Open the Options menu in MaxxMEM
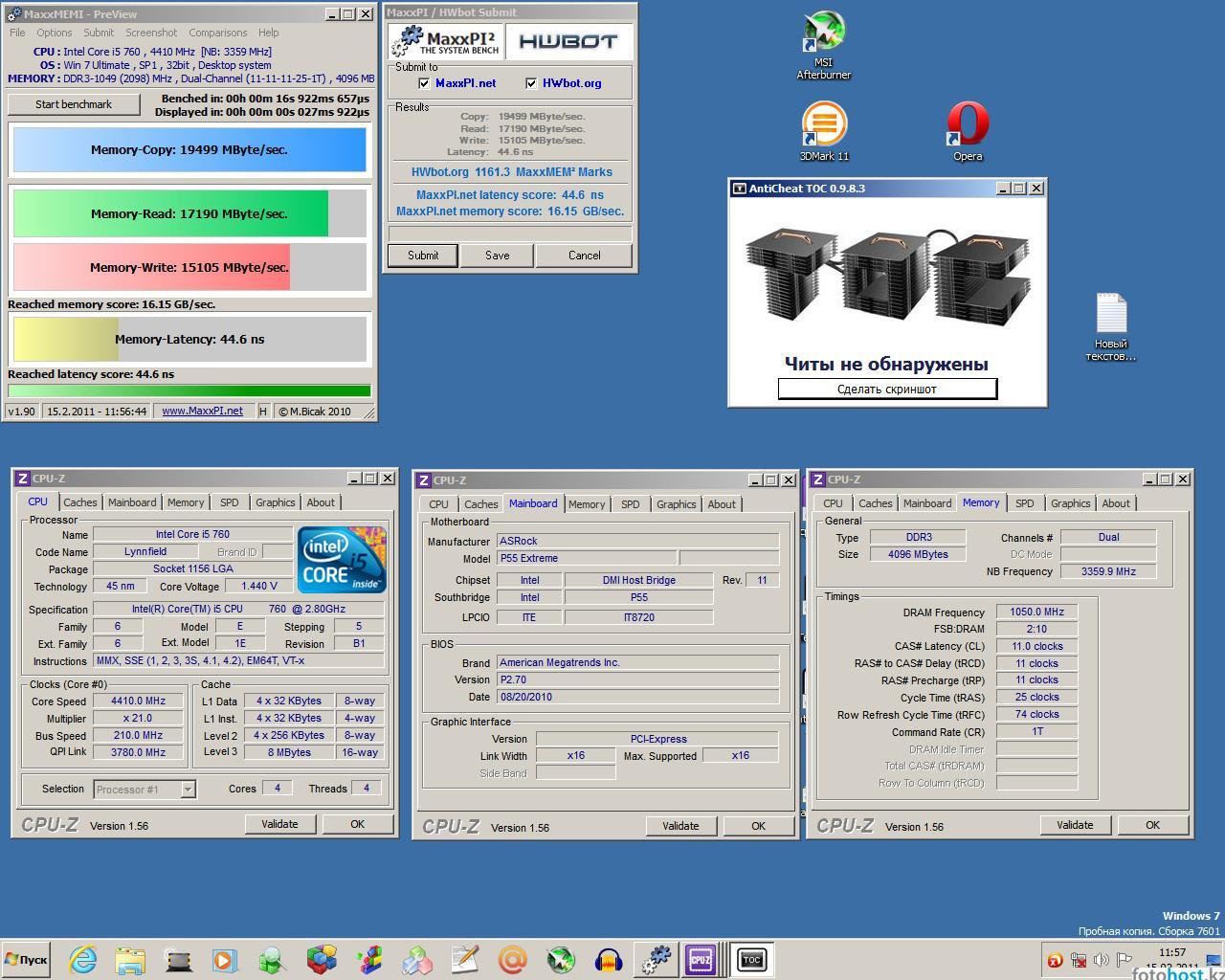This screenshot has width=1225, height=980. coord(54,33)
